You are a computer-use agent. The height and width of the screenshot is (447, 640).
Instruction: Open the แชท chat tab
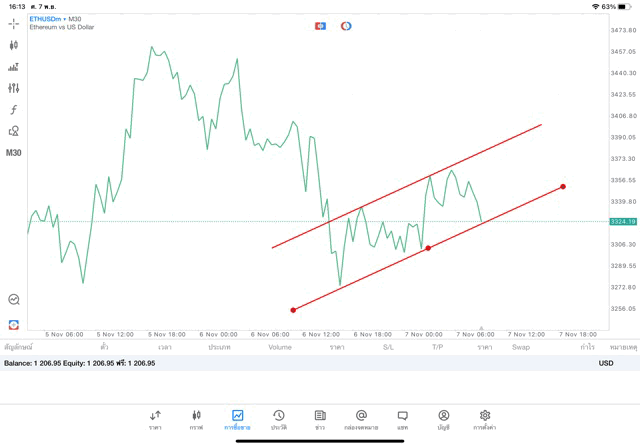tap(402, 419)
